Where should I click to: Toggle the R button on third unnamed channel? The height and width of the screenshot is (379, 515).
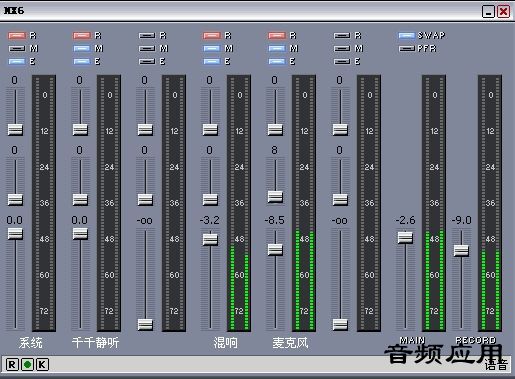pos(147,36)
